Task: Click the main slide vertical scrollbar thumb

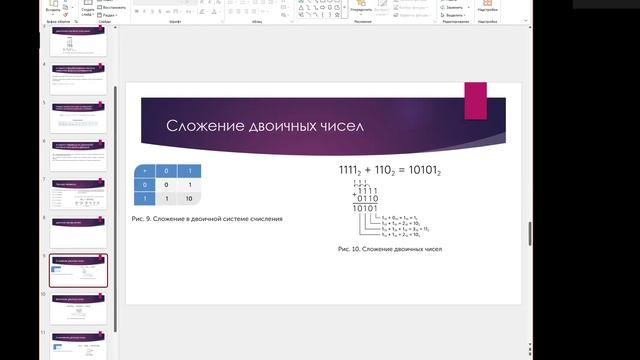Action: [x=530, y=233]
